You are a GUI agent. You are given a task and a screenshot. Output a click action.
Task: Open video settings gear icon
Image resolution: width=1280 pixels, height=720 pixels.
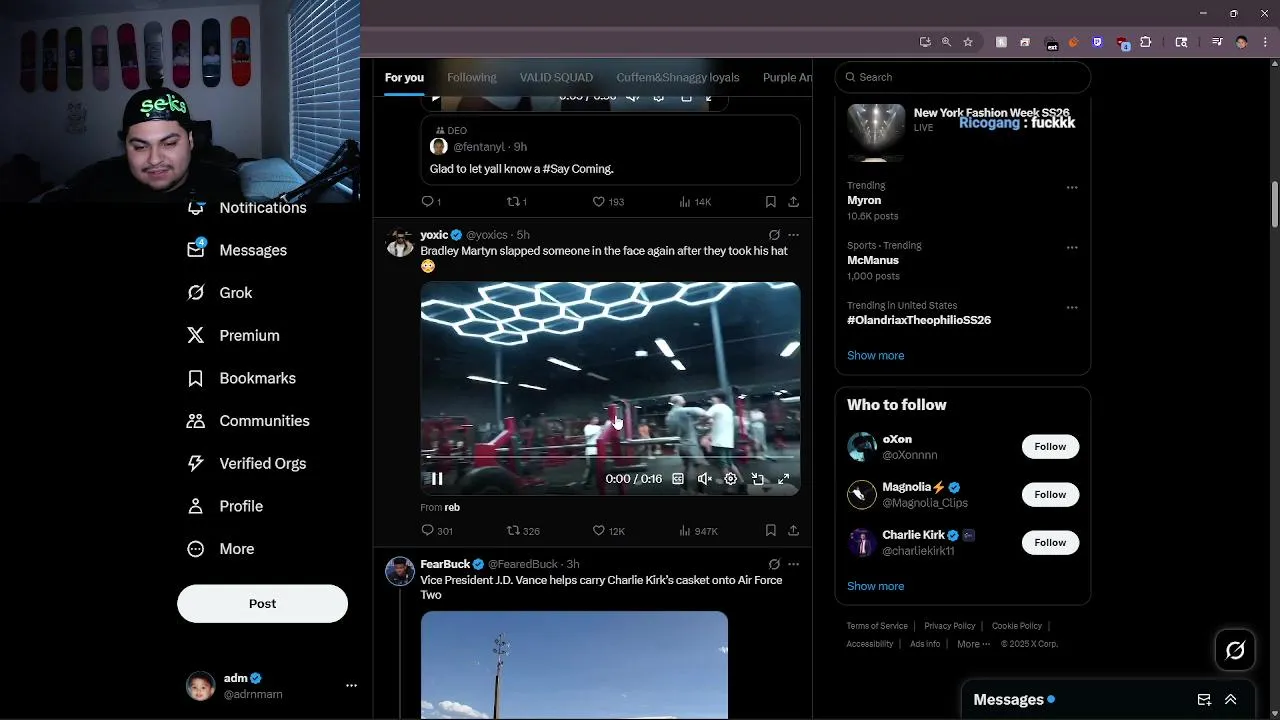(731, 479)
